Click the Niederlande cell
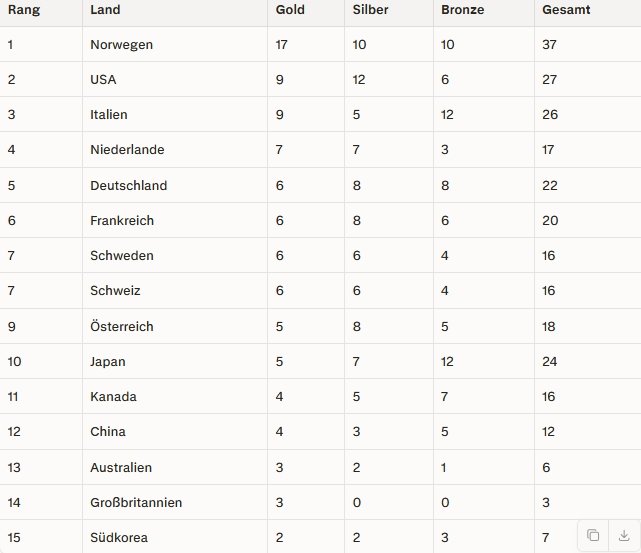Viewport: 641px width, 553px height. (127, 150)
